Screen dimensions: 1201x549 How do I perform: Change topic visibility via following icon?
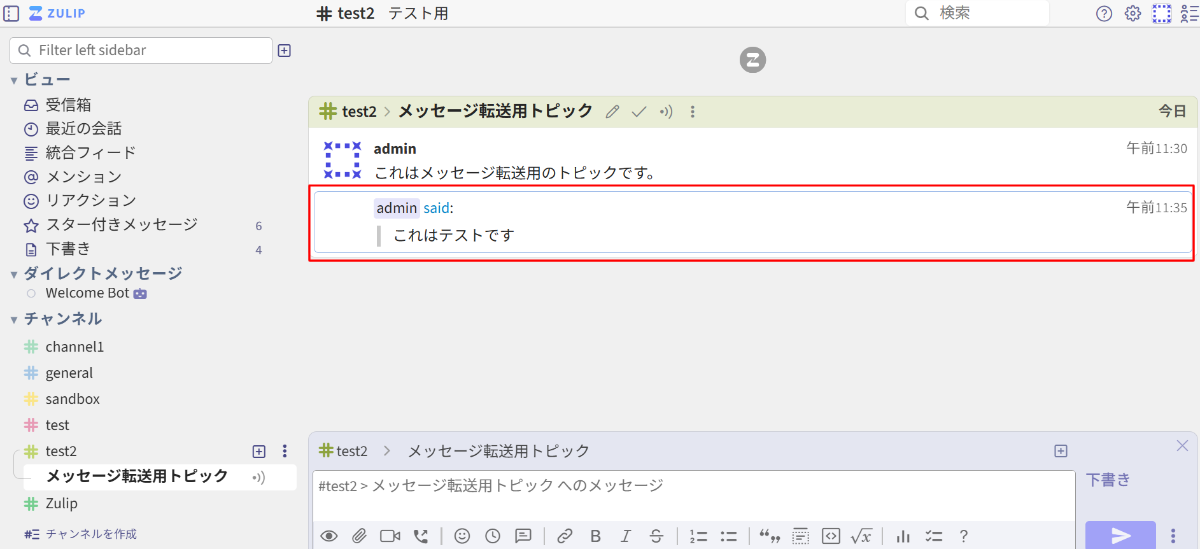[x=666, y=112]
